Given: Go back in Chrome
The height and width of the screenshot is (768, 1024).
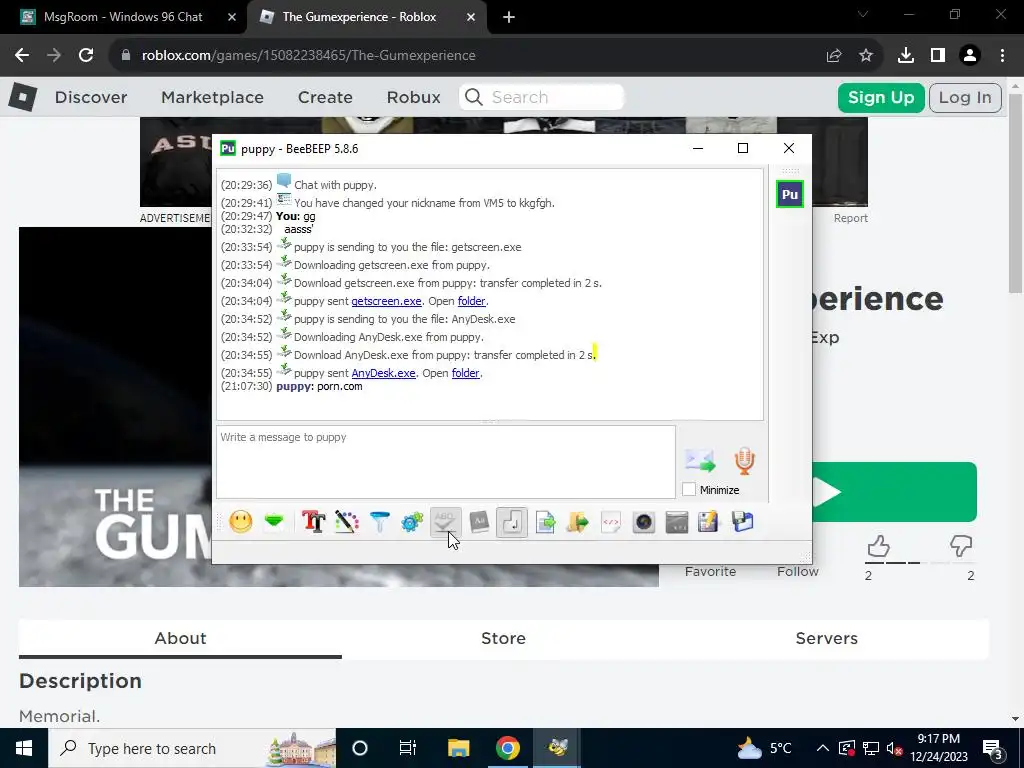Looking at the screenshot, I should click(22, 56).
